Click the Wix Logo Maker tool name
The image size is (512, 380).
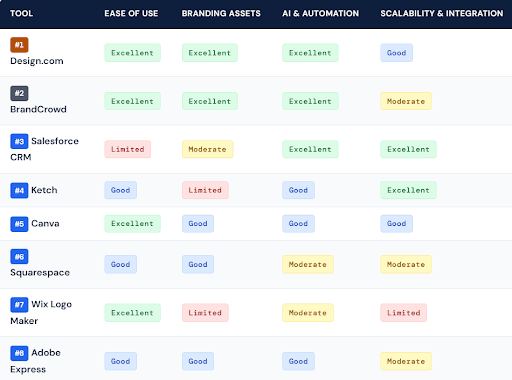[41, 312]
